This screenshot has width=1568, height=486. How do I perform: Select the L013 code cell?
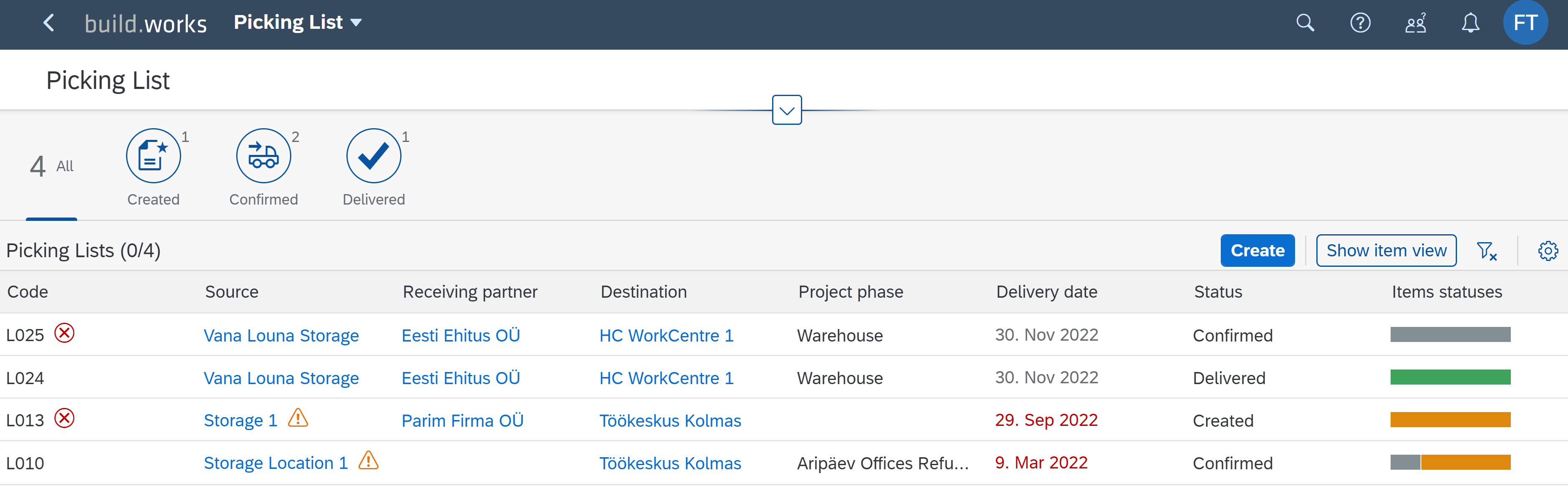point(25,421)
